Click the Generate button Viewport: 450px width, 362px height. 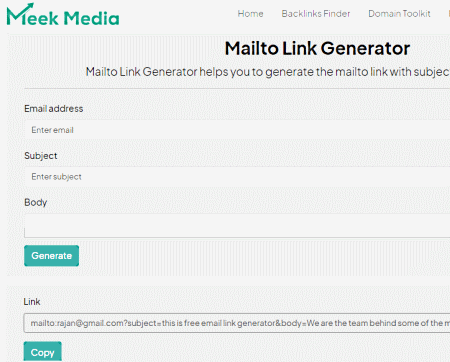tap(52, 256)
